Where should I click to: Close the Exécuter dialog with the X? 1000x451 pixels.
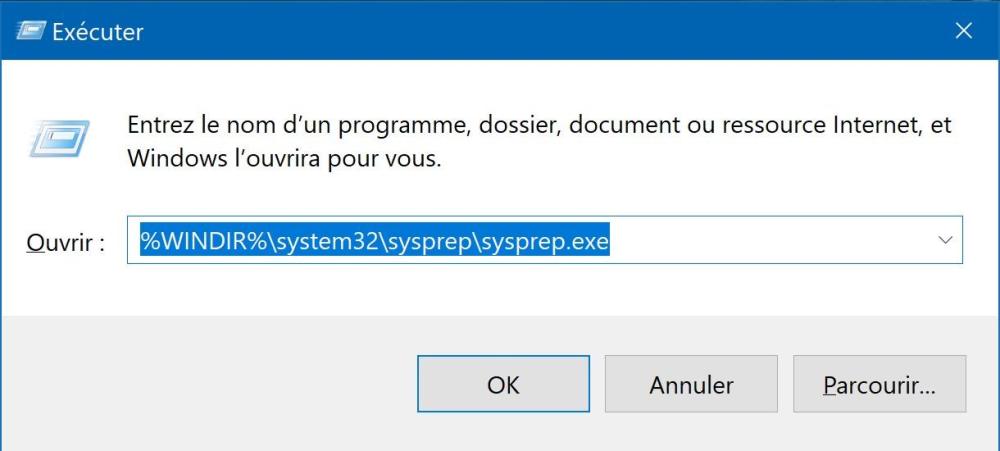point(963,31)
